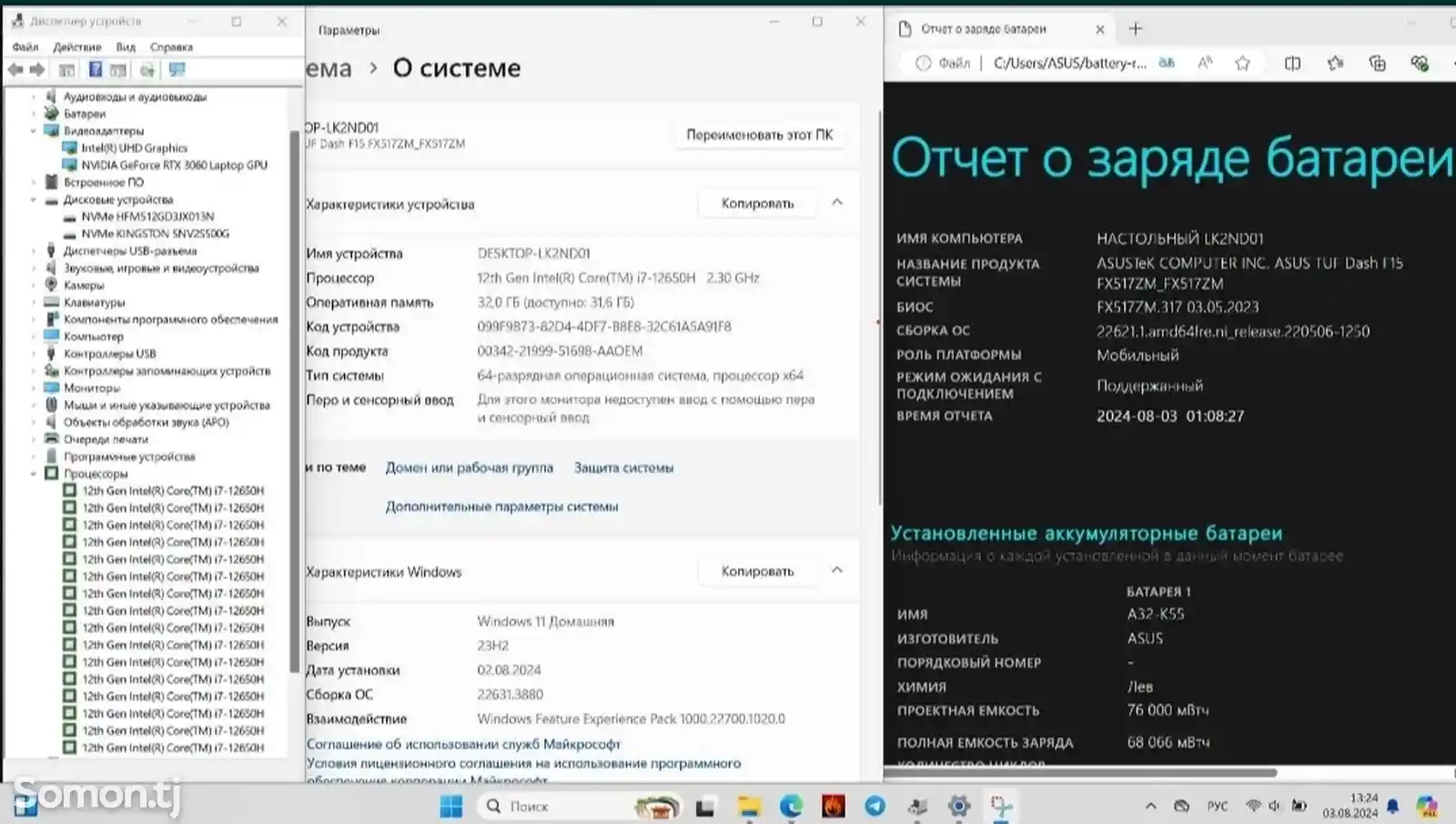
Task: Select Программные устройства item
Action: (129, 457)
